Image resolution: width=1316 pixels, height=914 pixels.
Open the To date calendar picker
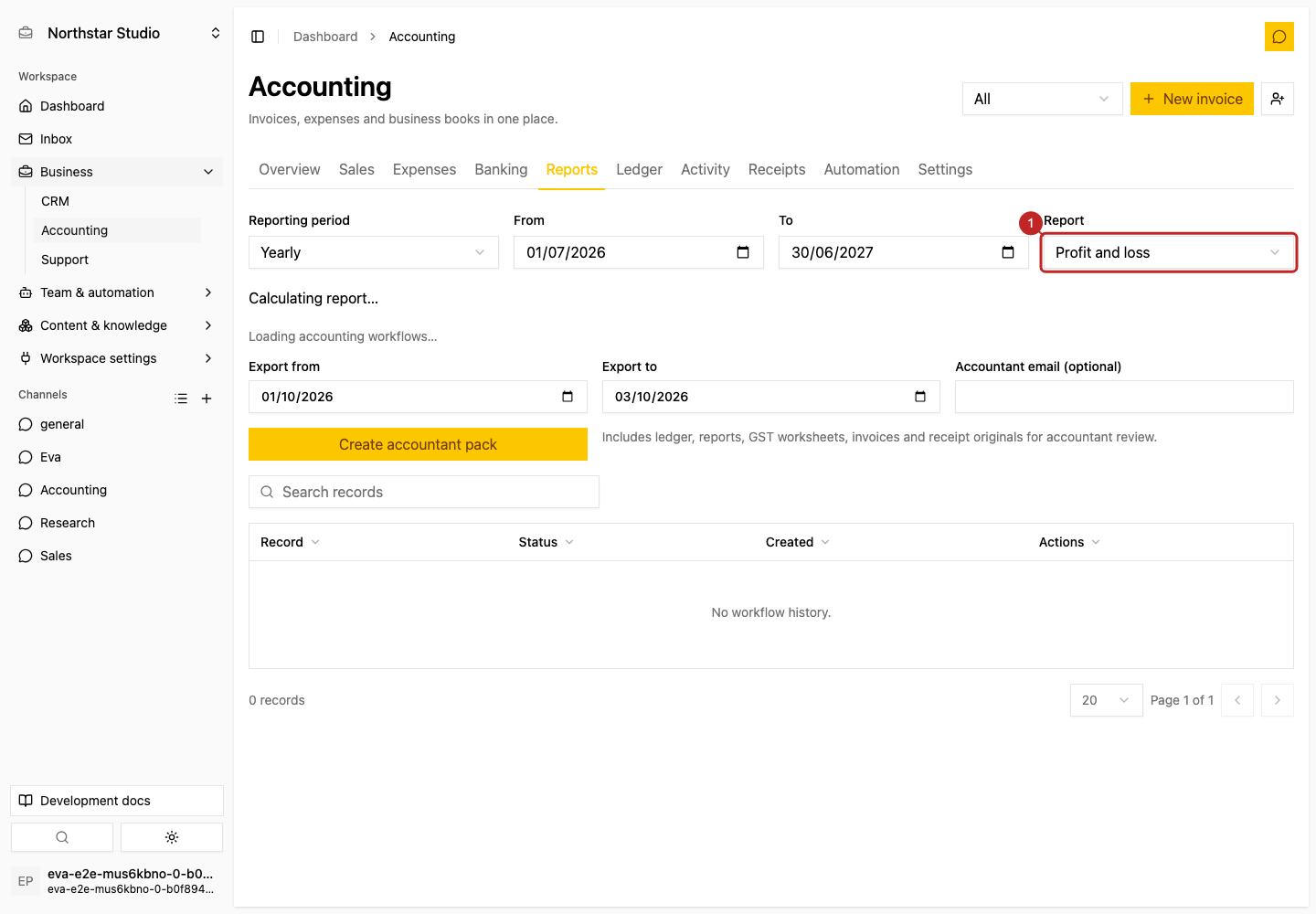tap(1008, 252)
